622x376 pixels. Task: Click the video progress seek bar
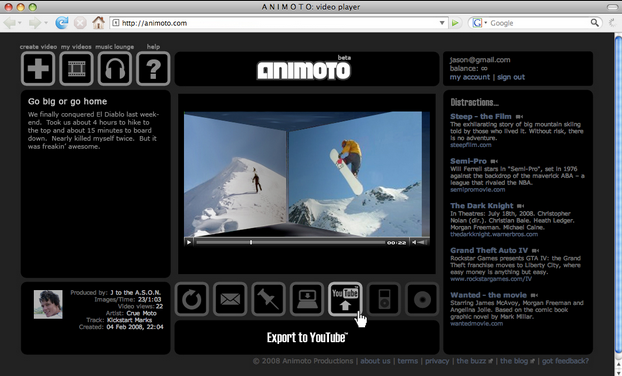tap(290, 242)
